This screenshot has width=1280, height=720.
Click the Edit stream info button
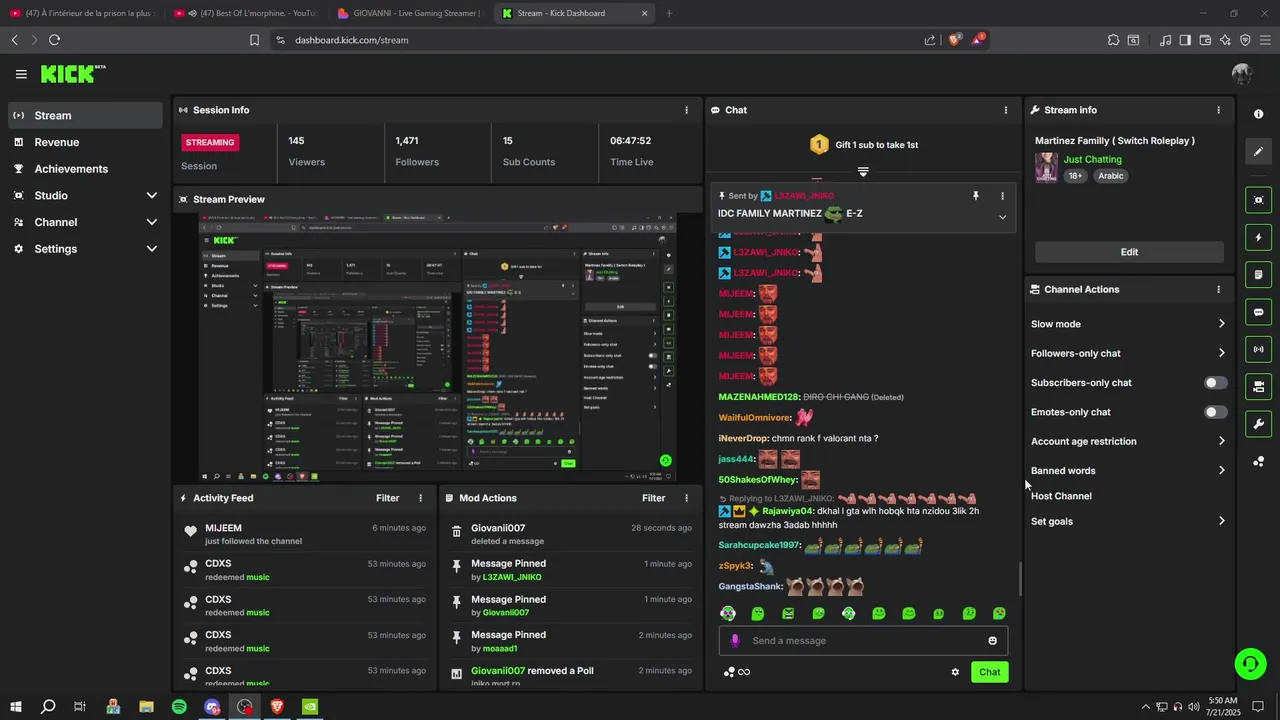point(1129,252)
